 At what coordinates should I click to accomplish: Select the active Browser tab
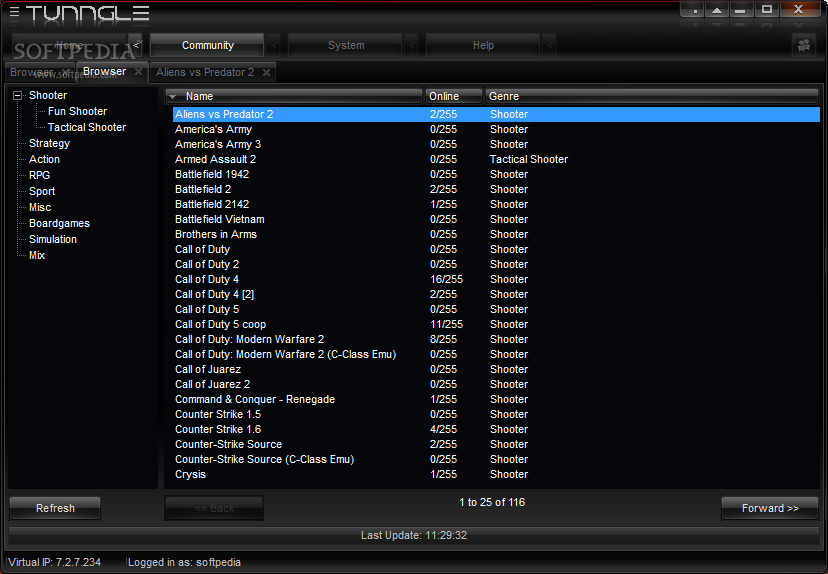[x=105, y=71]
